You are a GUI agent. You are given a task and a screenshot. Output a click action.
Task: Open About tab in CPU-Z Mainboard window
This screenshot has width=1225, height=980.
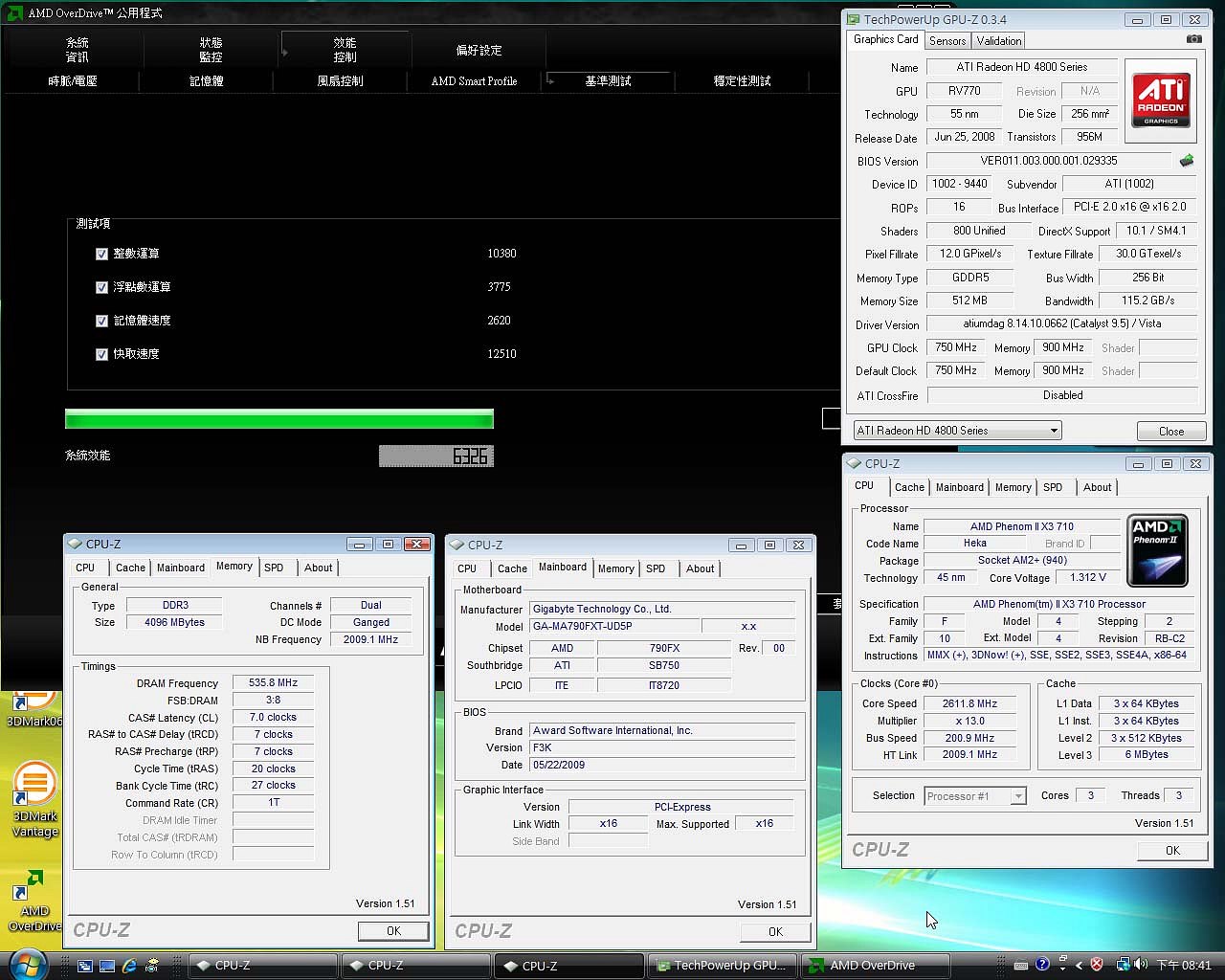(x=700, y=568)
